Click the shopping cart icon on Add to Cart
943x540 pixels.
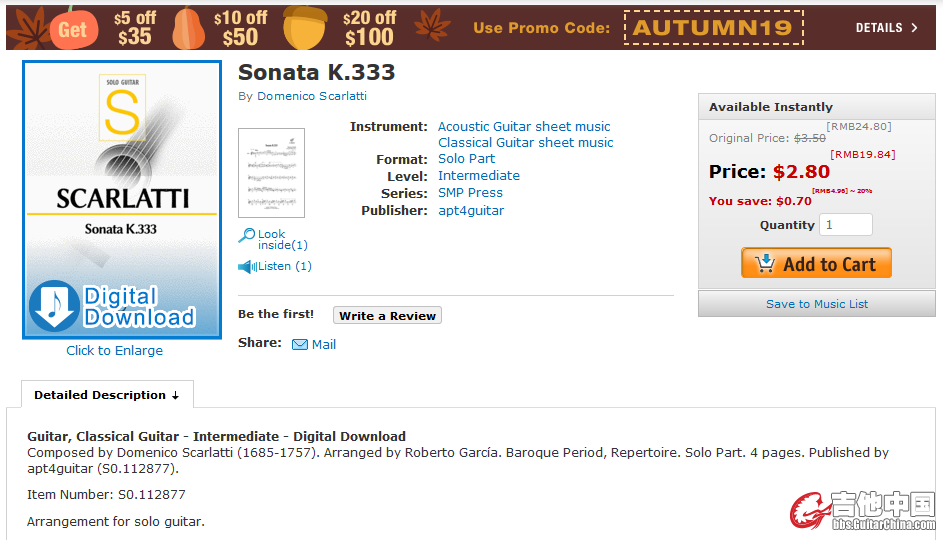coord(764,263)
